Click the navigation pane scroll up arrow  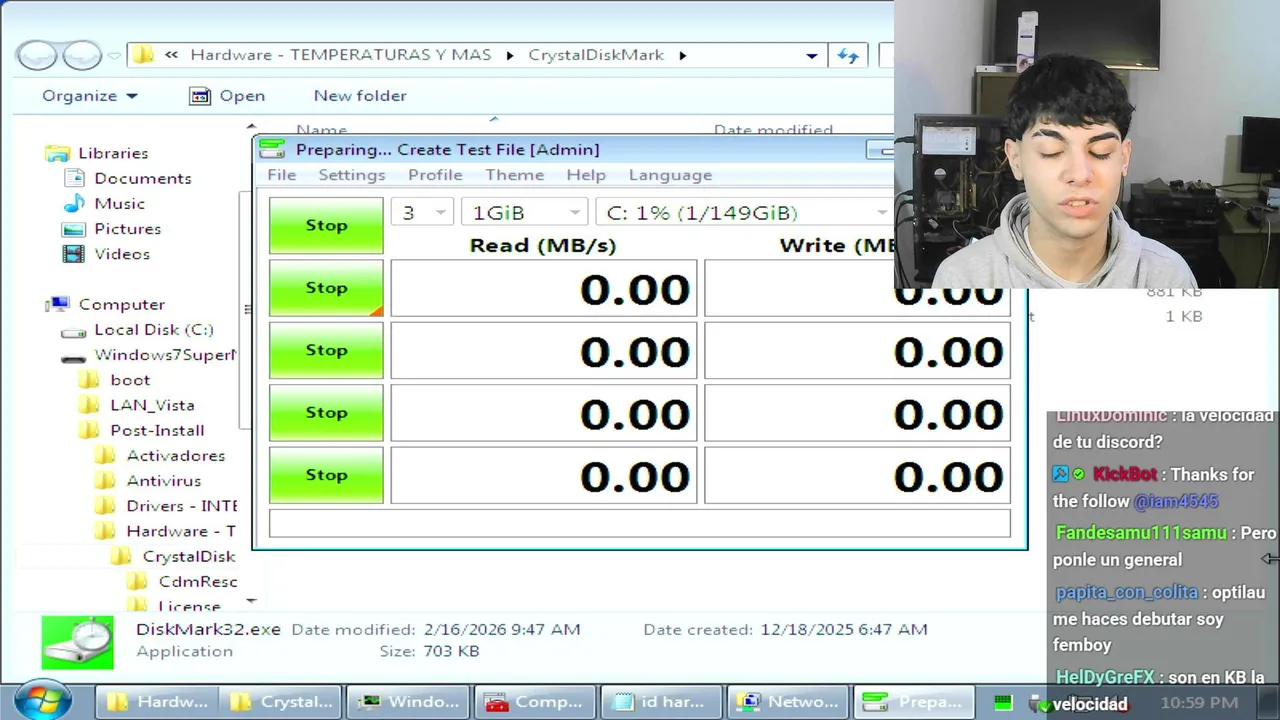point(251,127)
